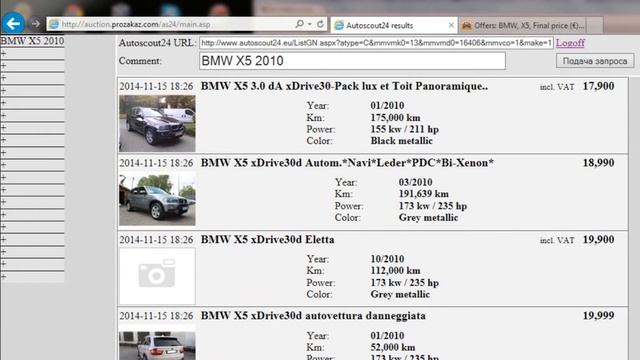The height and width of the screenshot is (360, 640).
Task: Open the white BMW X5 car thumbnail
Action: (157, 345)
